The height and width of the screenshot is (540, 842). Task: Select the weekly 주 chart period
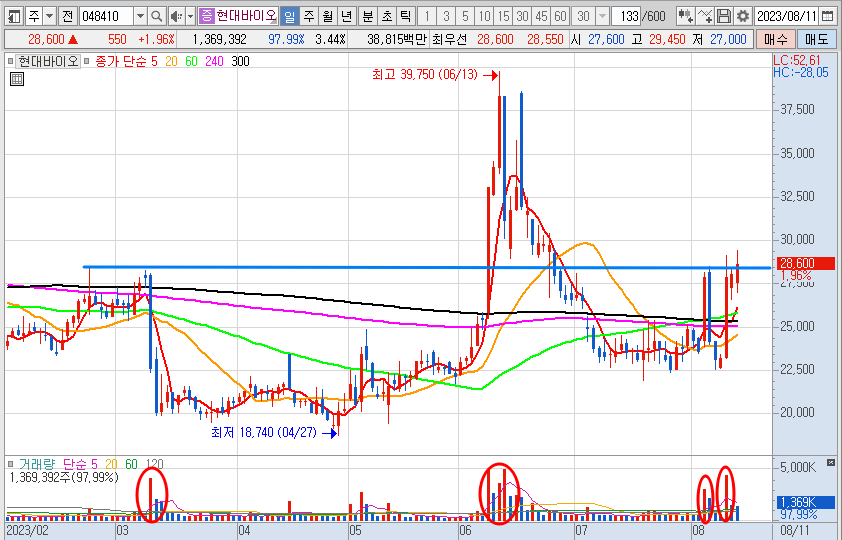[309, 16]
